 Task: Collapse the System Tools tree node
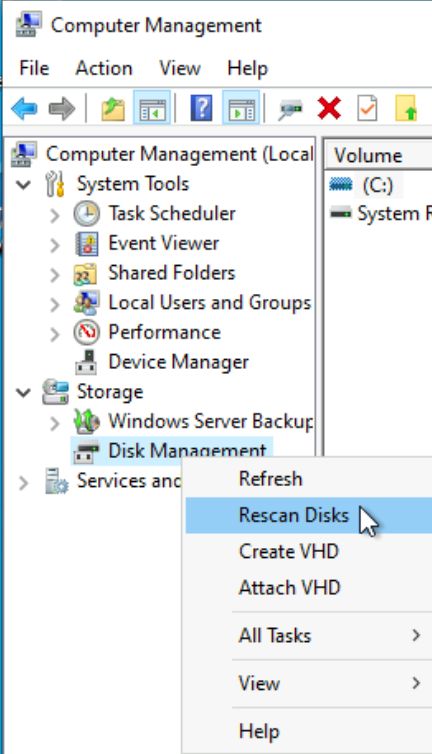(x=23, y=185)
